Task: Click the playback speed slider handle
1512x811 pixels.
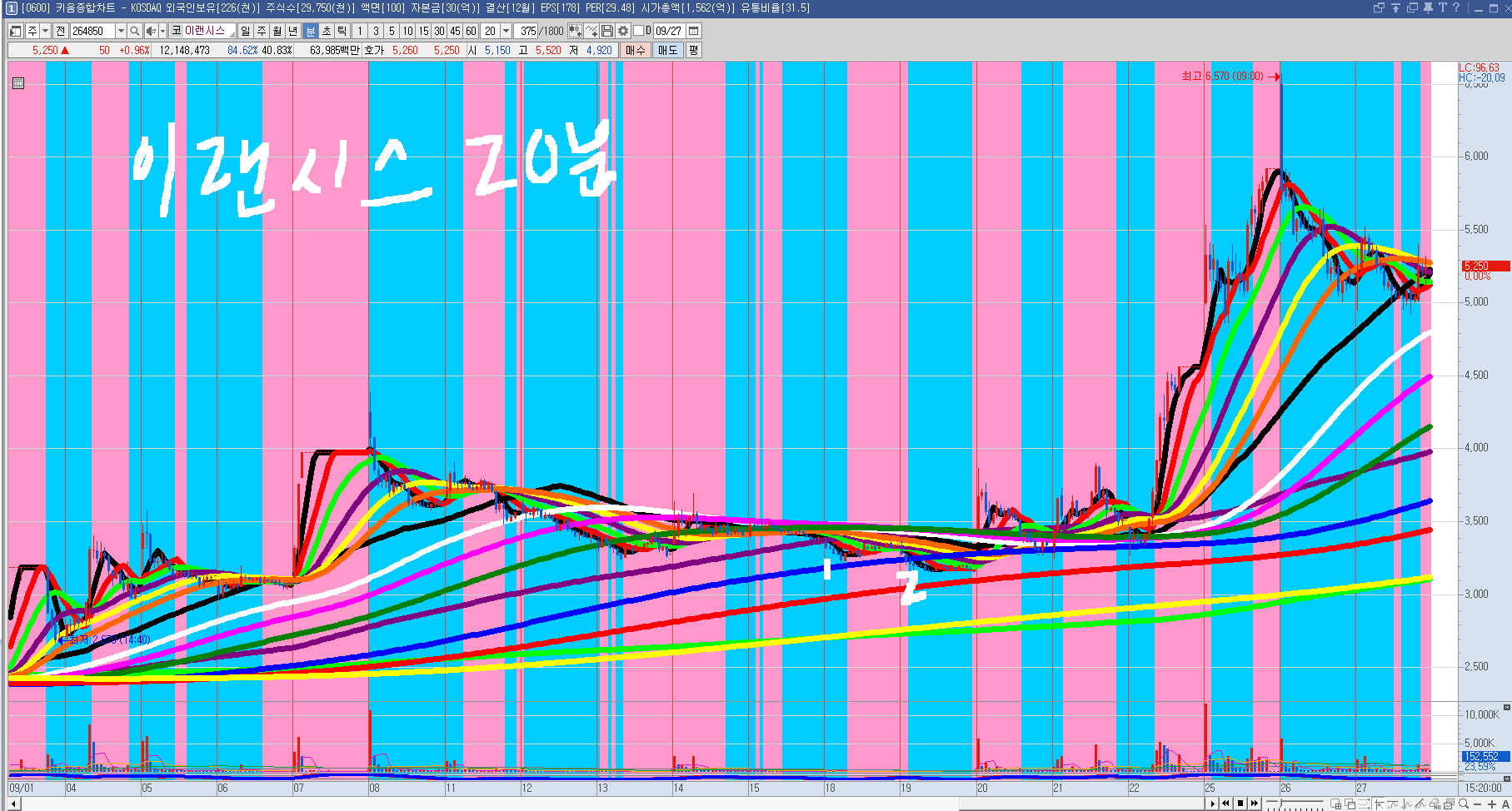Action: tap(1281, 804)
